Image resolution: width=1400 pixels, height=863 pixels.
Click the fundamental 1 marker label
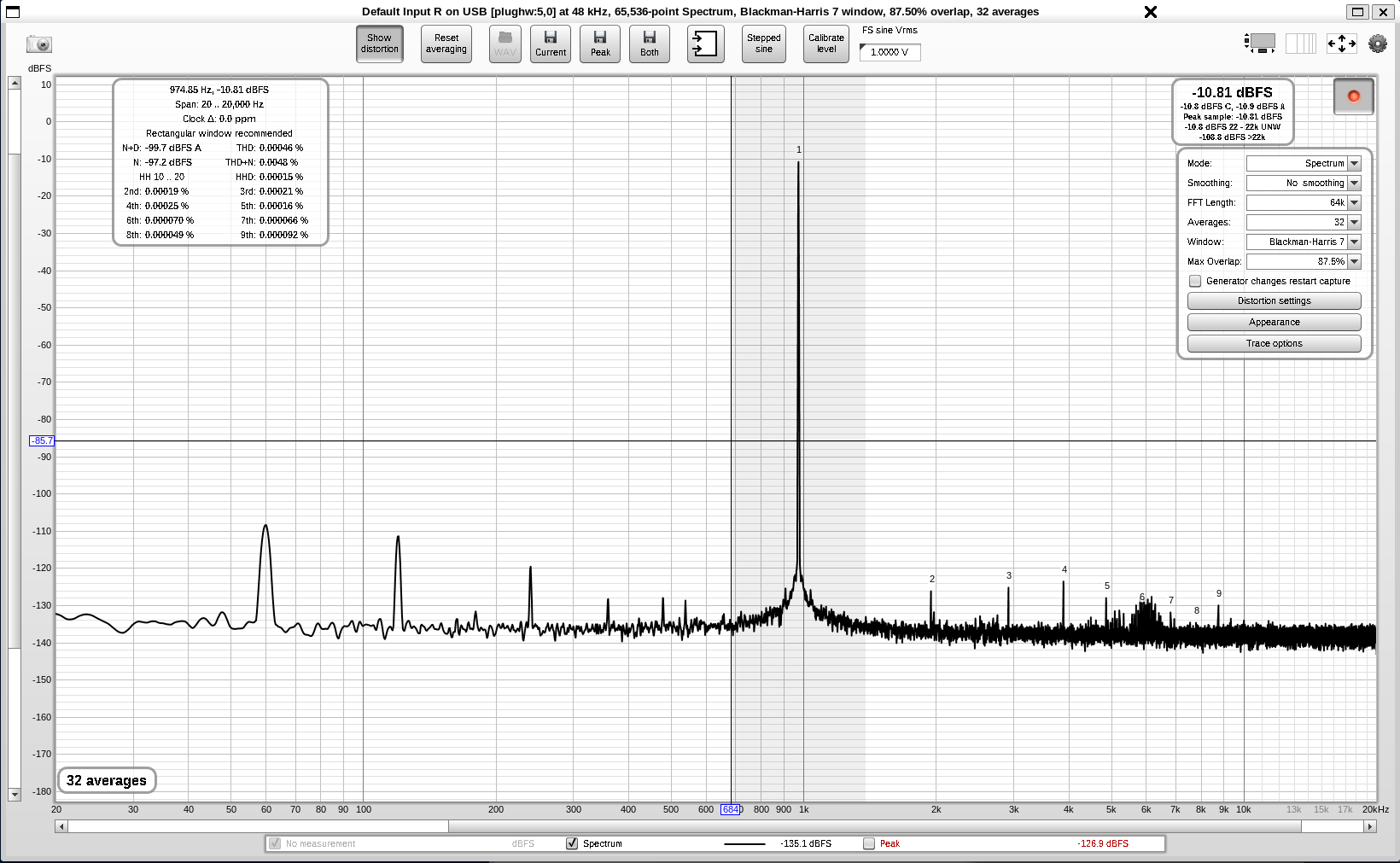(799, 149)
